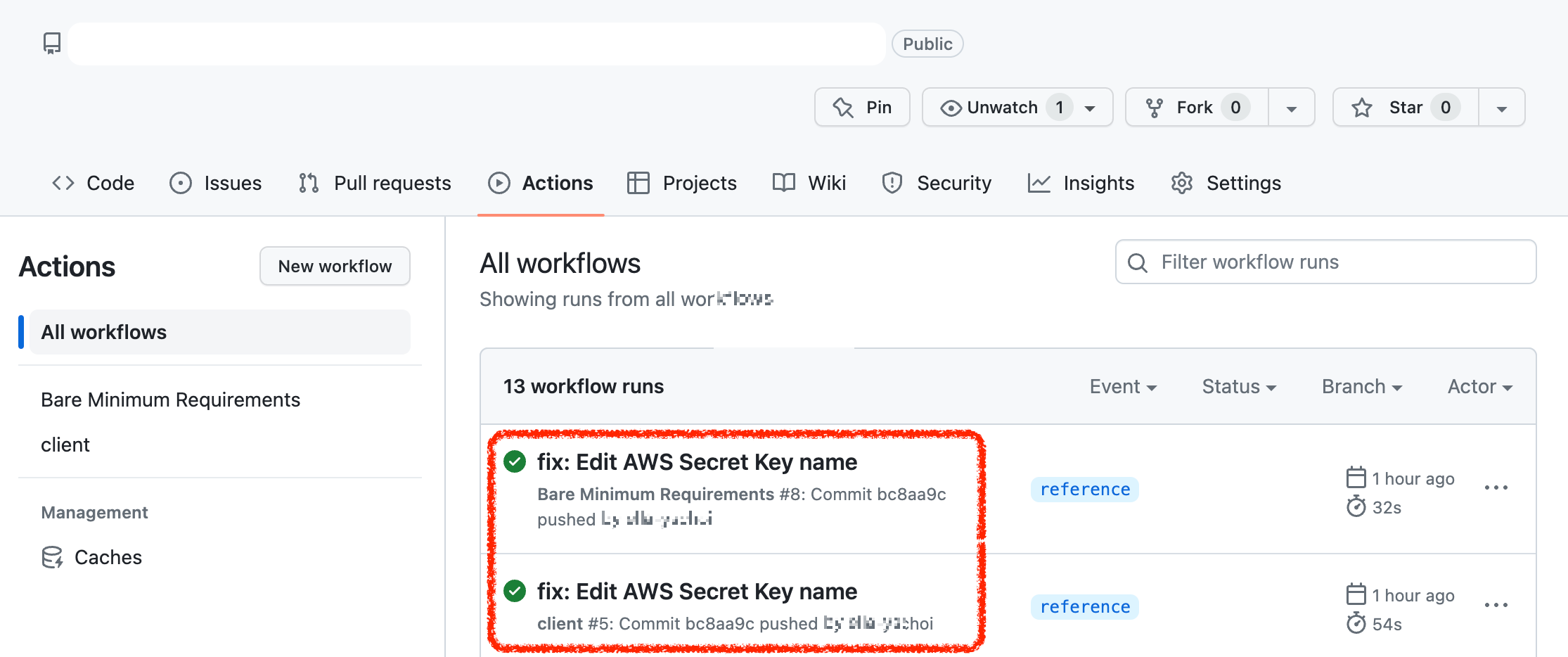The height and width of the screenshot is (657, 1568).
Task: Focus the Filter workflow runs field
Action: (1325, 262)
